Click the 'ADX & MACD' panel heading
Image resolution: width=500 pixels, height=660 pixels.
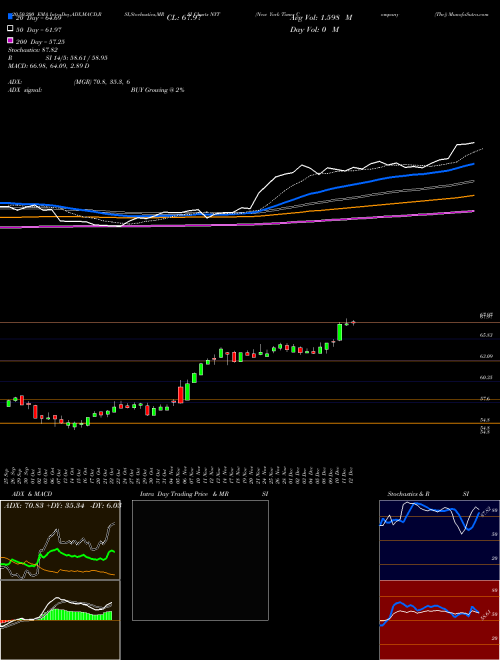click(32, 494)
